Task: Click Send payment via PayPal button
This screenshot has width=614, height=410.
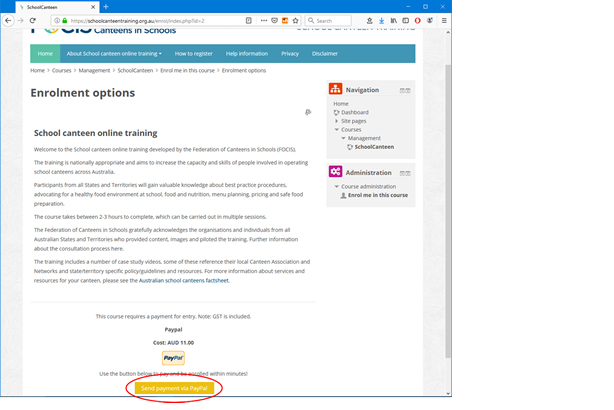Action: [x=173, y=387]
